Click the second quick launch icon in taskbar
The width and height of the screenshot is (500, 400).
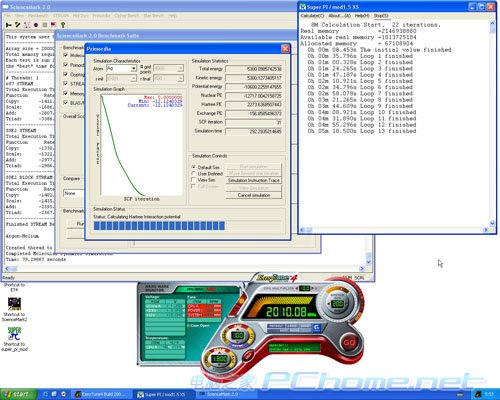[x=54, y=394]
